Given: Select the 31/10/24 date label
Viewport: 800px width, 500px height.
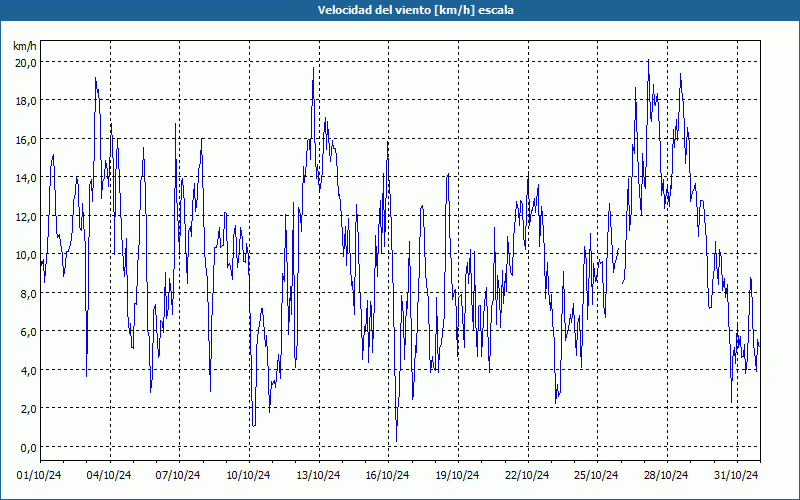Looking at the screenshot, I should pos(736,476).
